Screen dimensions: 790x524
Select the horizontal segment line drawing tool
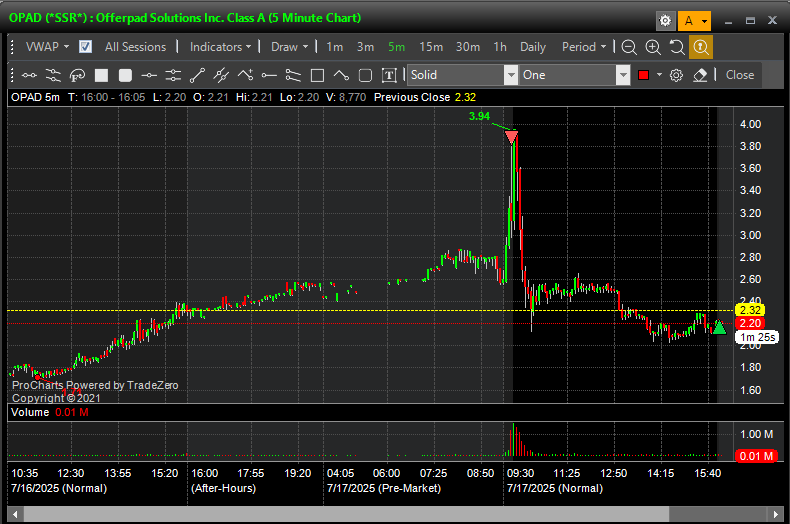click(29, 76)
